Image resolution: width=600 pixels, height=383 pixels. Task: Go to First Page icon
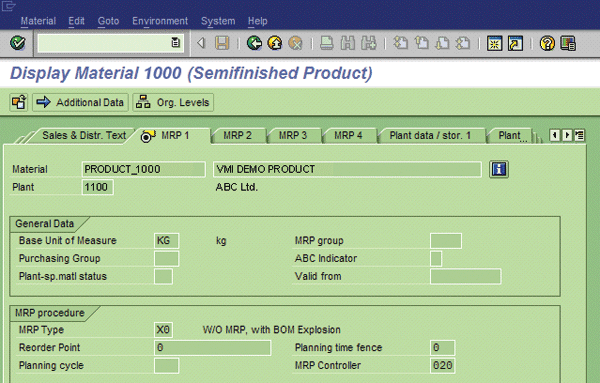[x=401, y=43]
